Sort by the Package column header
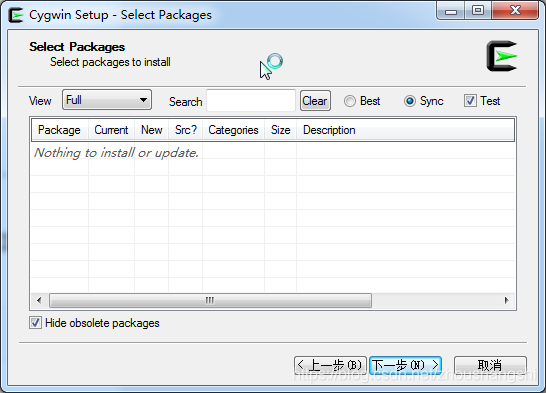This screenshot has width=546, height=393. (60, 130)
